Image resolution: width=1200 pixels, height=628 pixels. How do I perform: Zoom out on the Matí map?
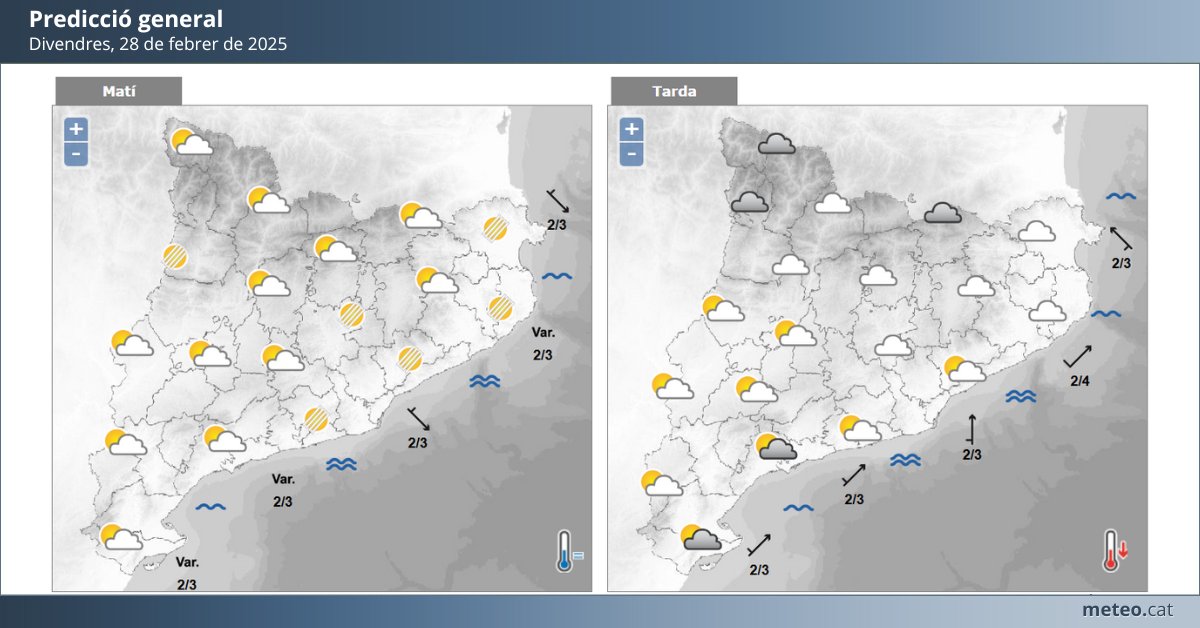point(76,154)
